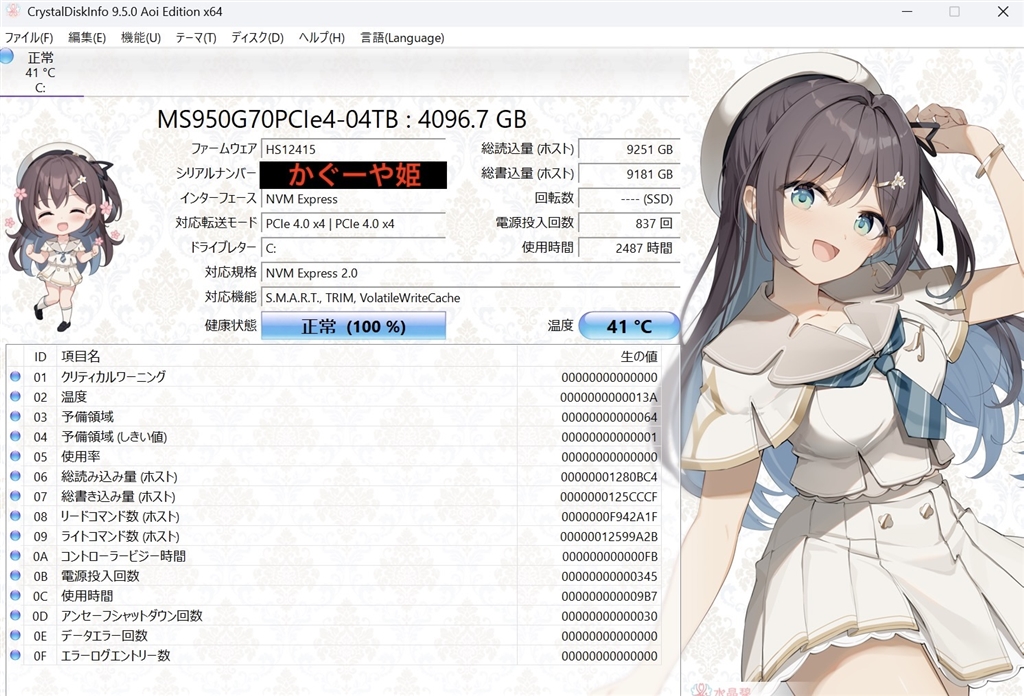Open the ディスク(D) menu
This screenshot has height=696, width=1024.
(257, 38)
